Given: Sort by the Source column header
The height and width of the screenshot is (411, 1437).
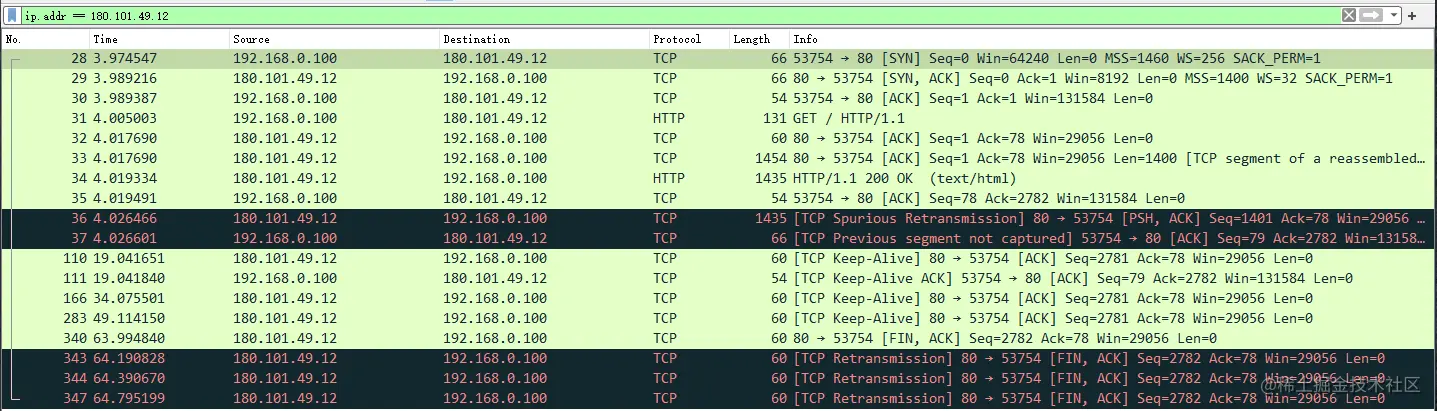Looking at the screenshot, I should pos(251,39).
